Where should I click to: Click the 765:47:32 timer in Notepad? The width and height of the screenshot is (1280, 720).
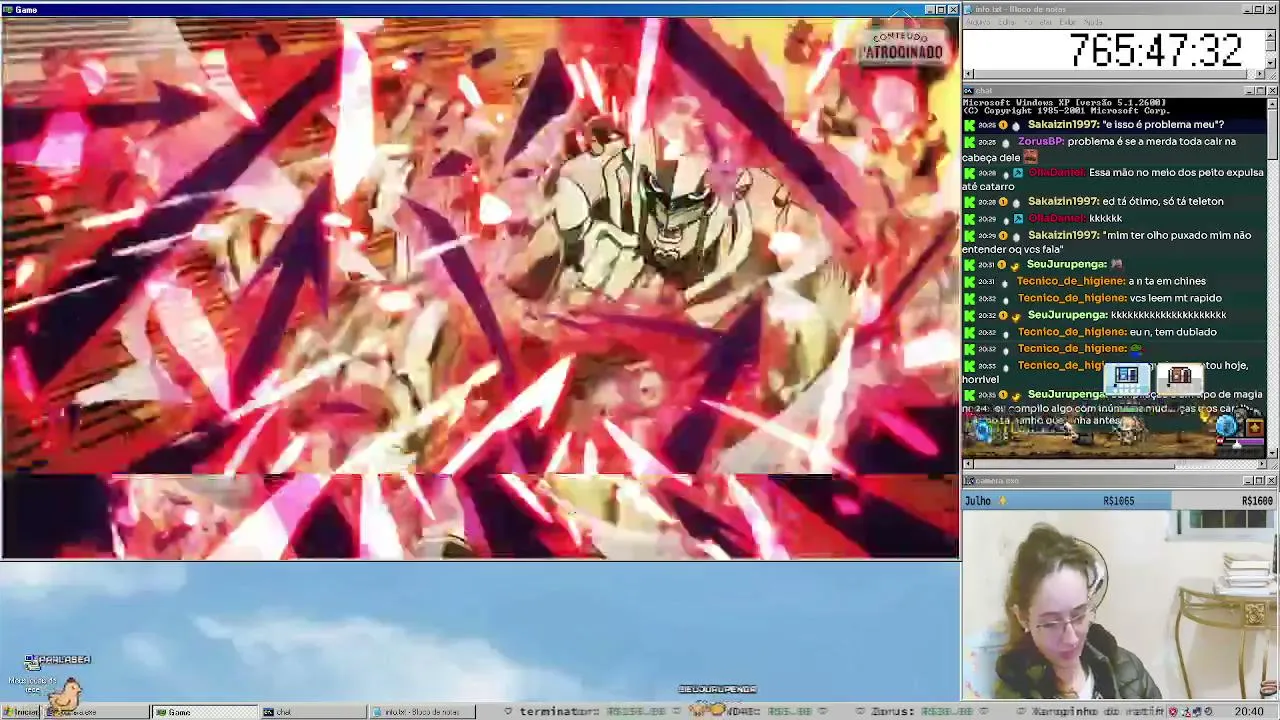[1155, 50]
